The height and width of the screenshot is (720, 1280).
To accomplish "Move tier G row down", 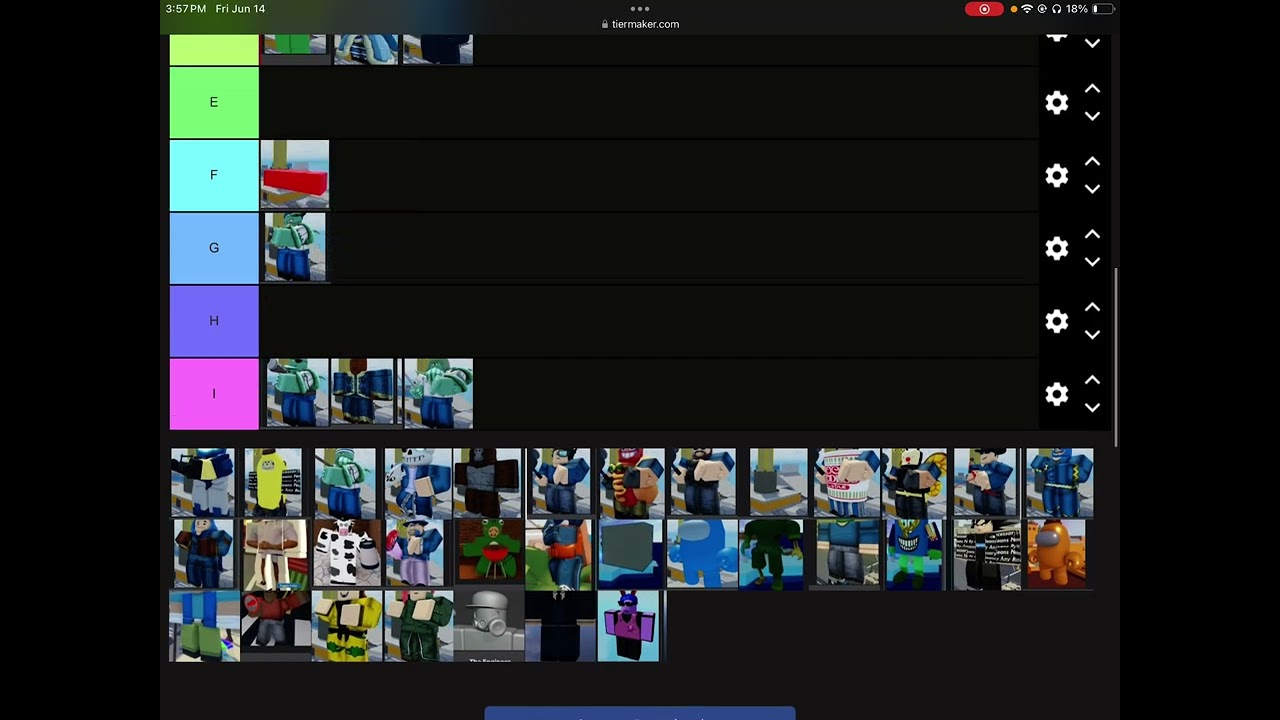I will (1092, 262).
